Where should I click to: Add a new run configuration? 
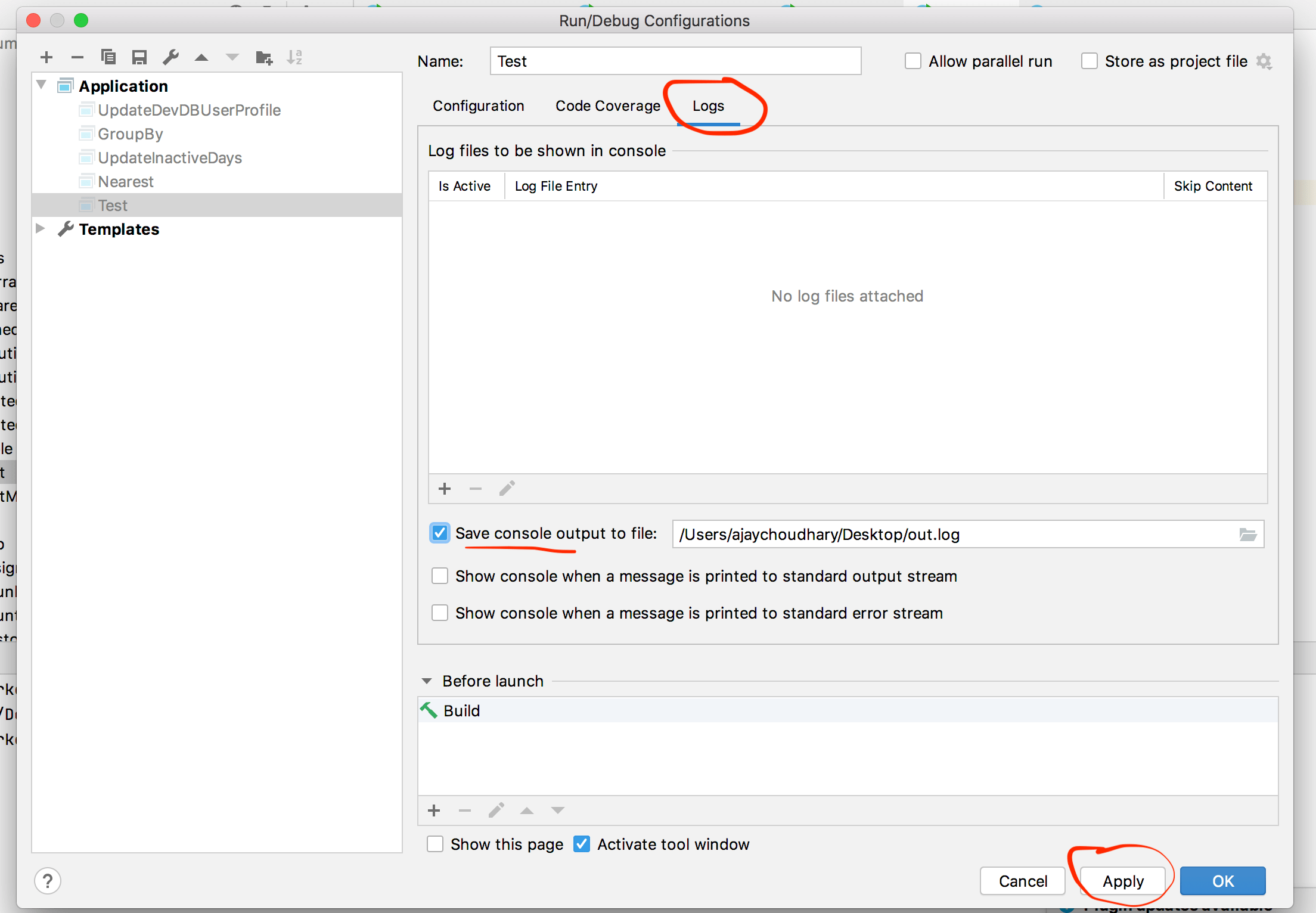(x=46, y=57)
